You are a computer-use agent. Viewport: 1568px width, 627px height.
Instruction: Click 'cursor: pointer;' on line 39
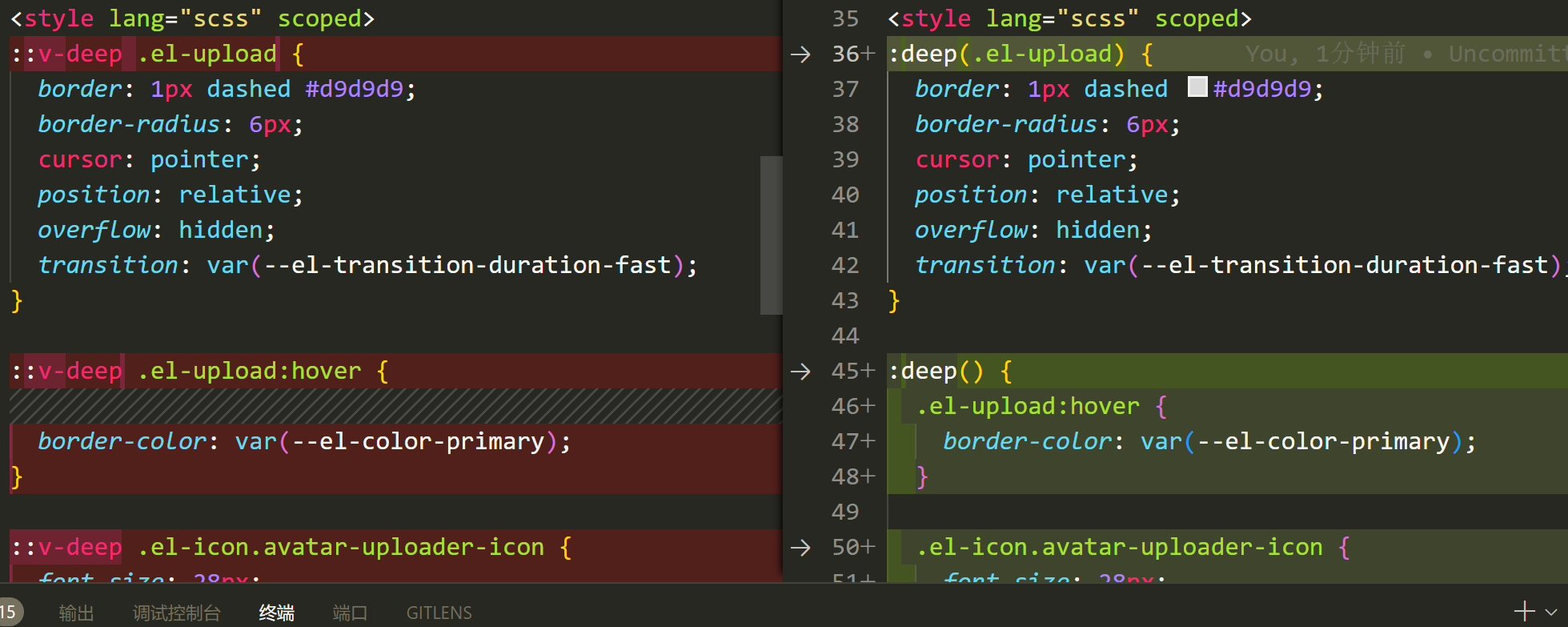click(1027, 160)
